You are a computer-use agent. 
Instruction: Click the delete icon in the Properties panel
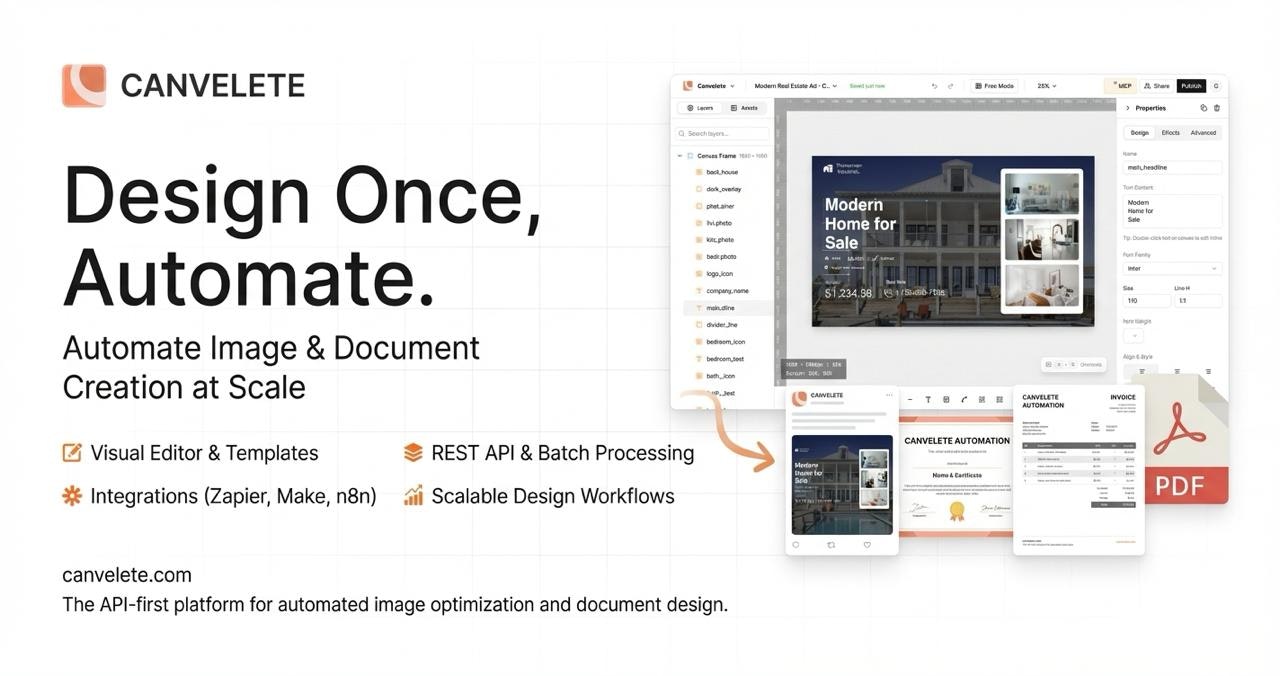tap(1217, 107)
